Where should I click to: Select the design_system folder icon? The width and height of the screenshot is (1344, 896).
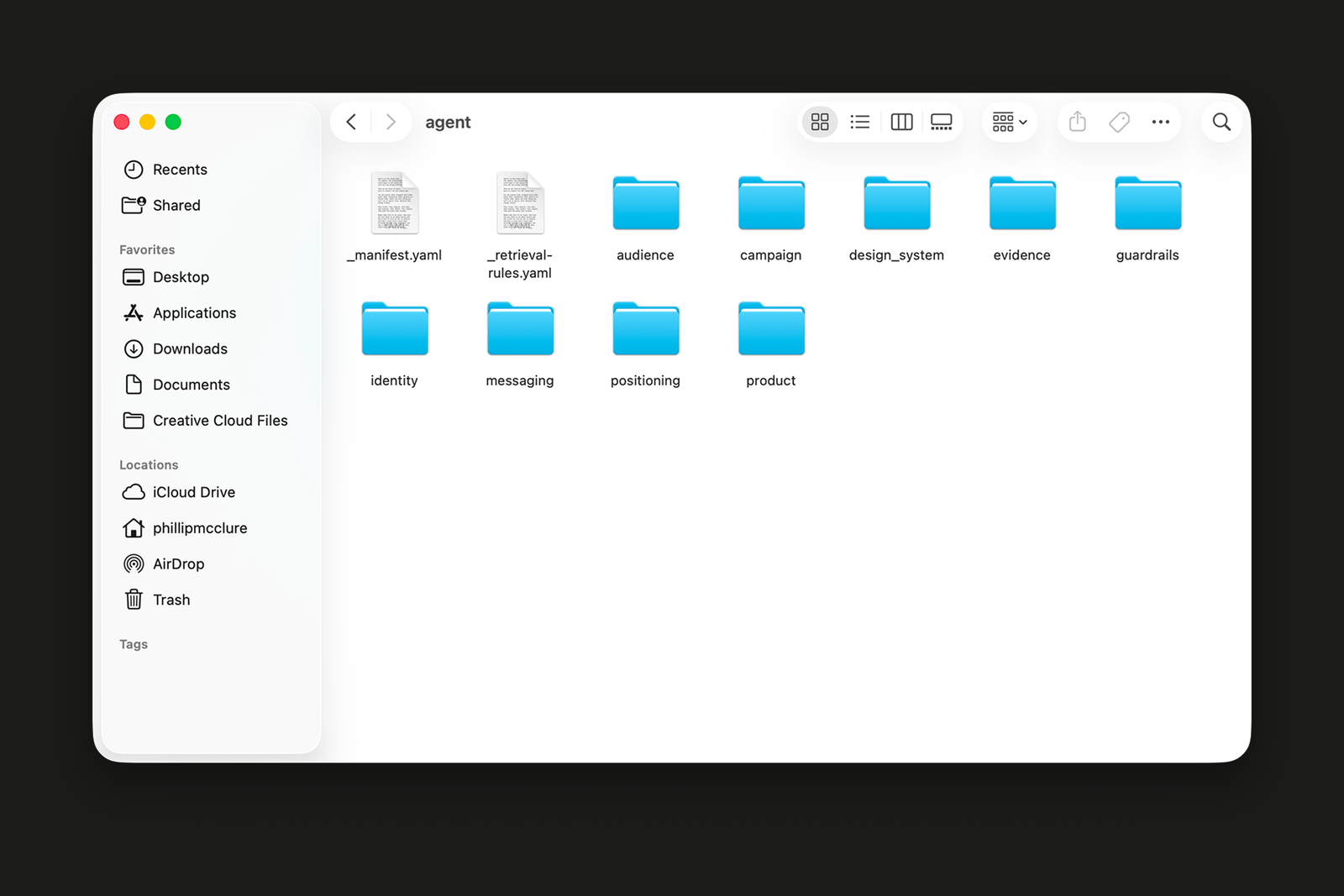(897, 203)
